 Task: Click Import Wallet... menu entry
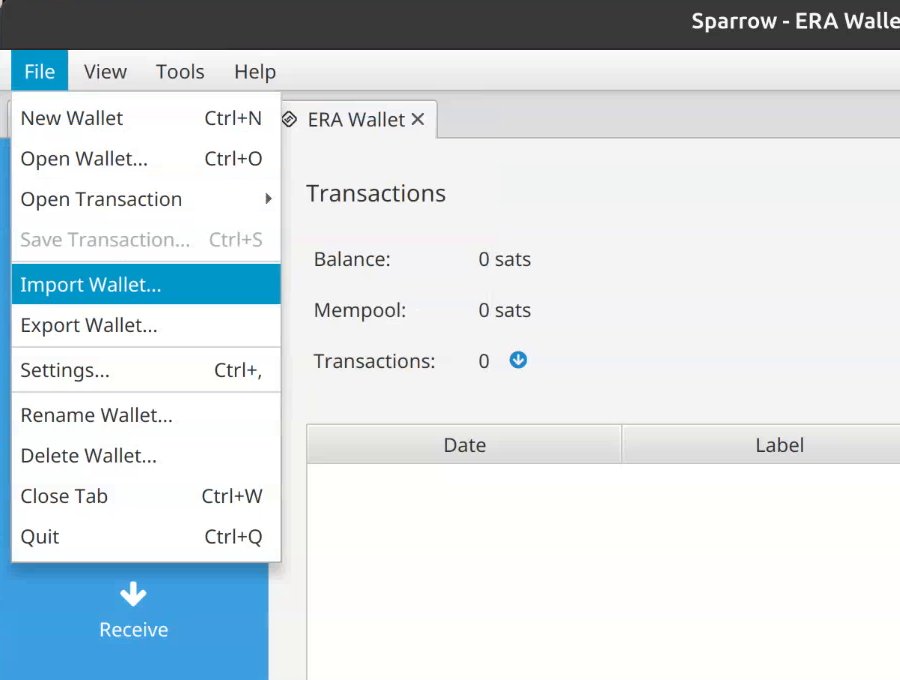tap(146, 284)
